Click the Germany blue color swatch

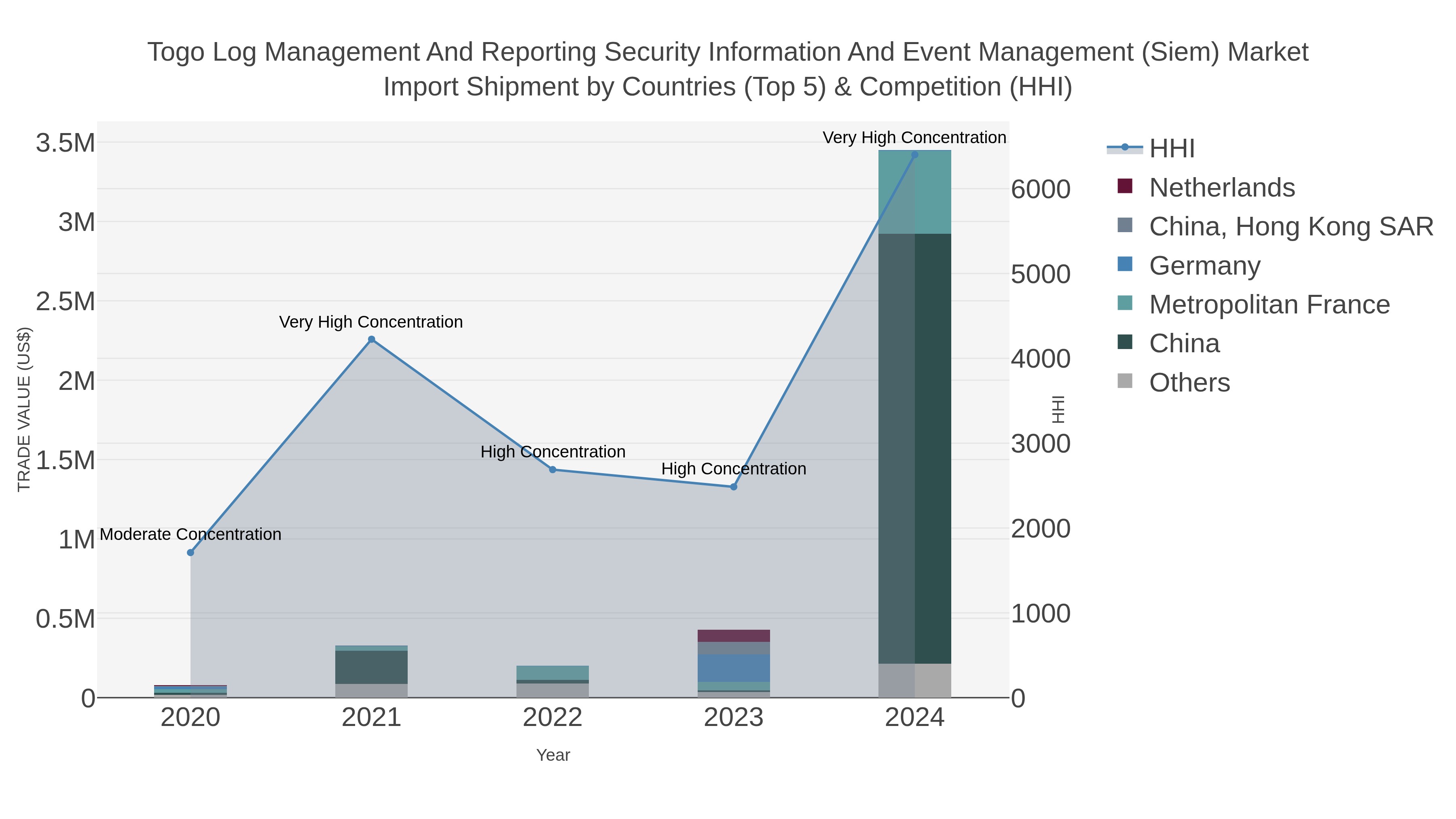click(x=1125, y=264)
